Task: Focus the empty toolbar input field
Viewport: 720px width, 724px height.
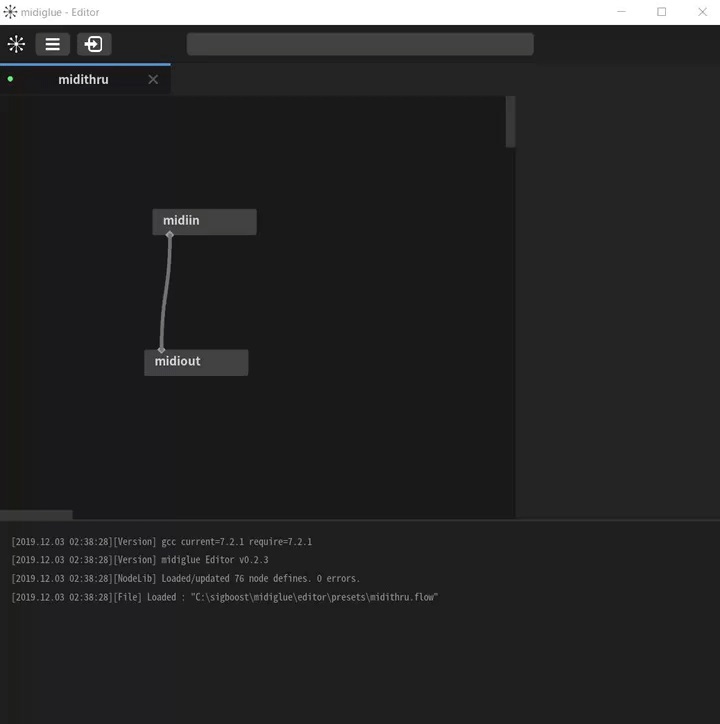Action: coord(360,44)
